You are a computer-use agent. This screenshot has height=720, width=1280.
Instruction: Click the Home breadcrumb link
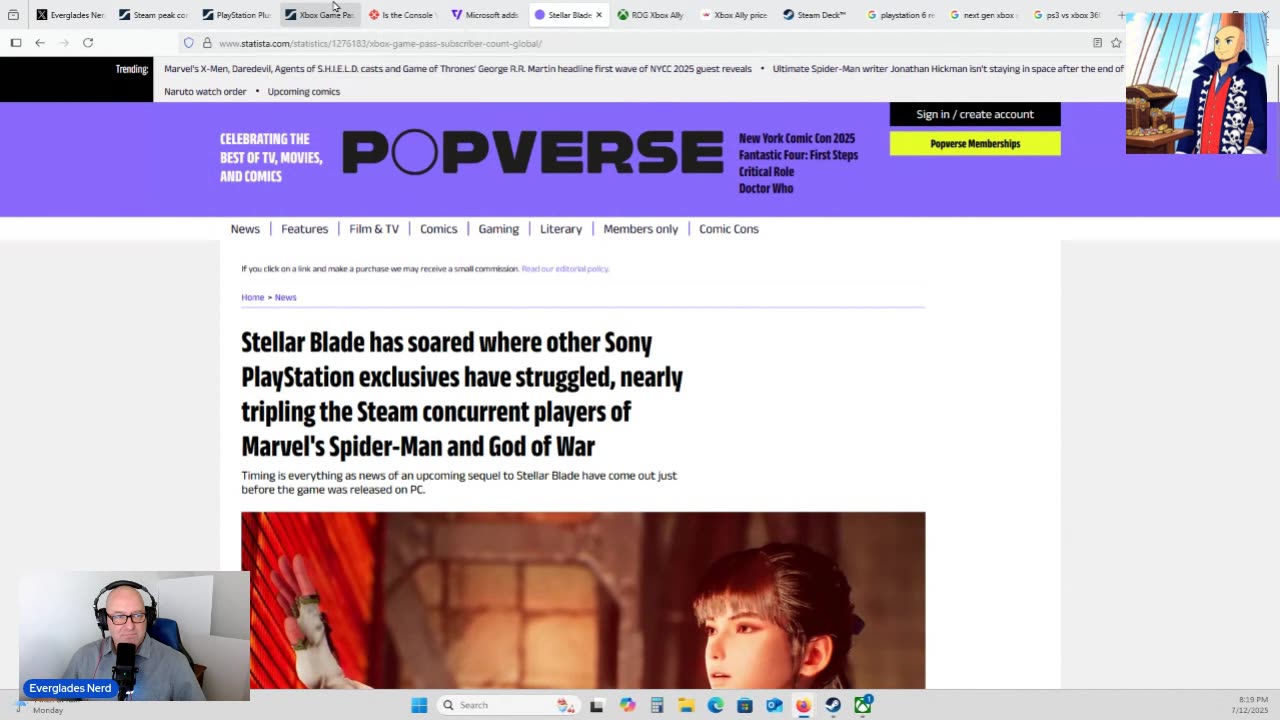pos(252,297)
